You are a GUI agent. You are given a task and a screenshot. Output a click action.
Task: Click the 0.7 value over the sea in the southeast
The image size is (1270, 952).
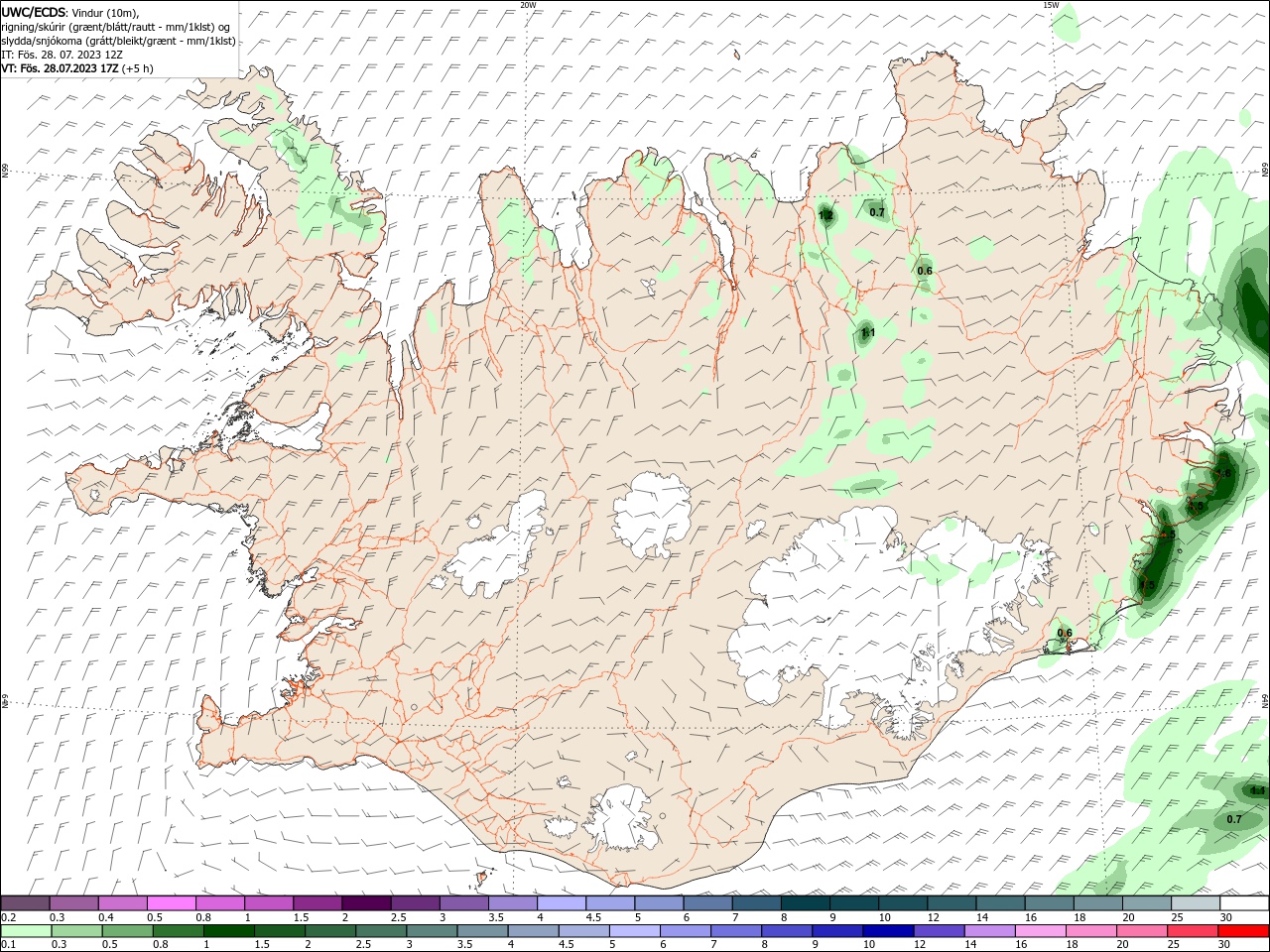[1234, 819]
